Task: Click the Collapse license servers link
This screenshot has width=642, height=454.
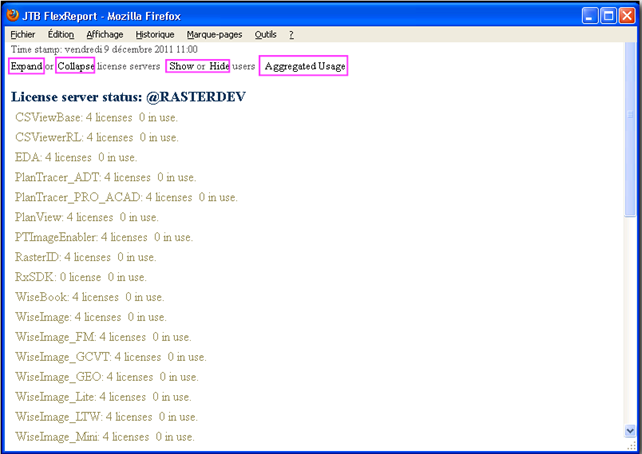Action: pos(75,66)
